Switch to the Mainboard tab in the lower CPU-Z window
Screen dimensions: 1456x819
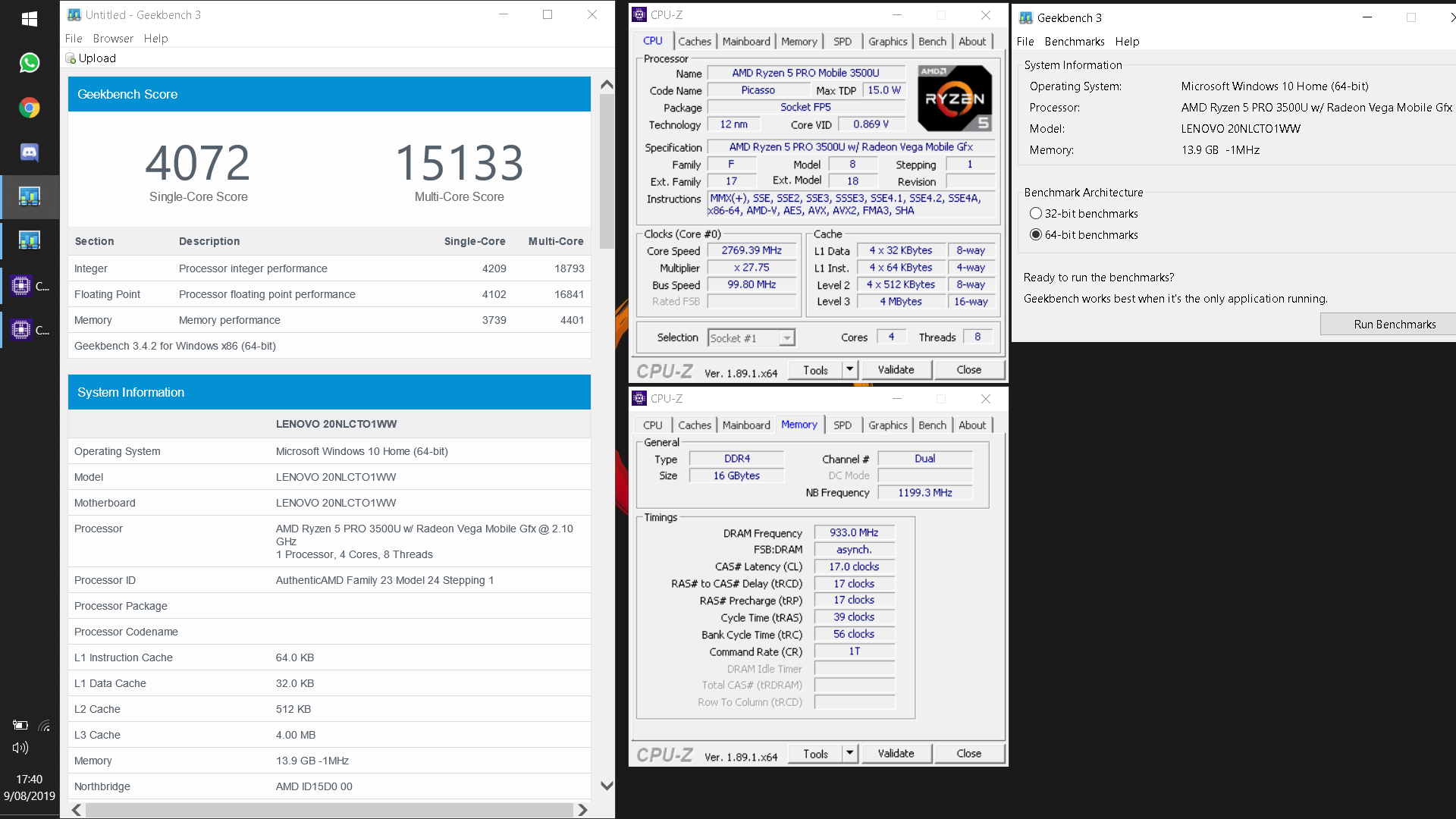(746, 425)
